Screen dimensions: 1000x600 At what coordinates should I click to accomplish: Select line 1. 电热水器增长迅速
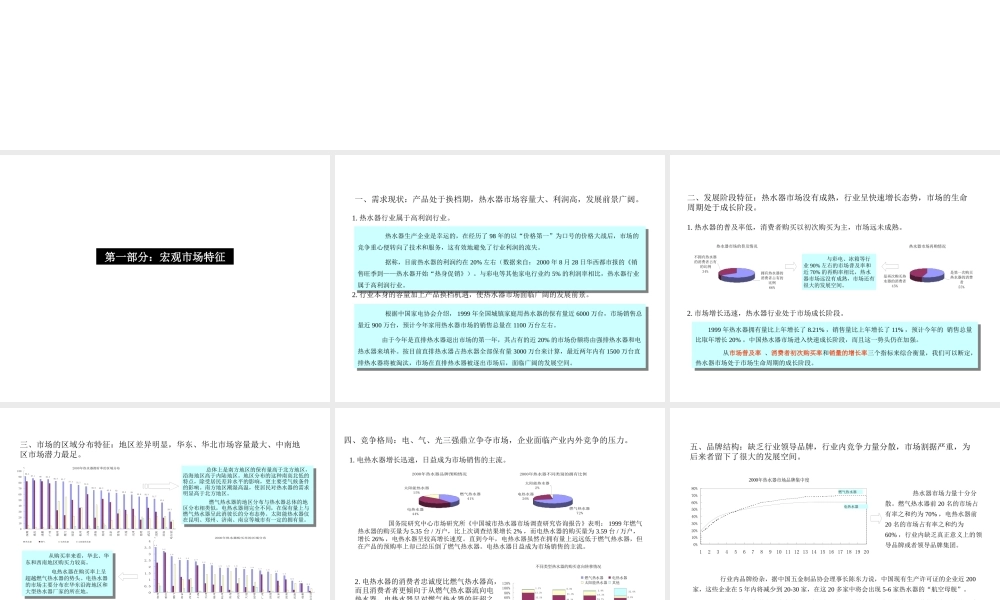pyautogui.click(x=428, y=459)
